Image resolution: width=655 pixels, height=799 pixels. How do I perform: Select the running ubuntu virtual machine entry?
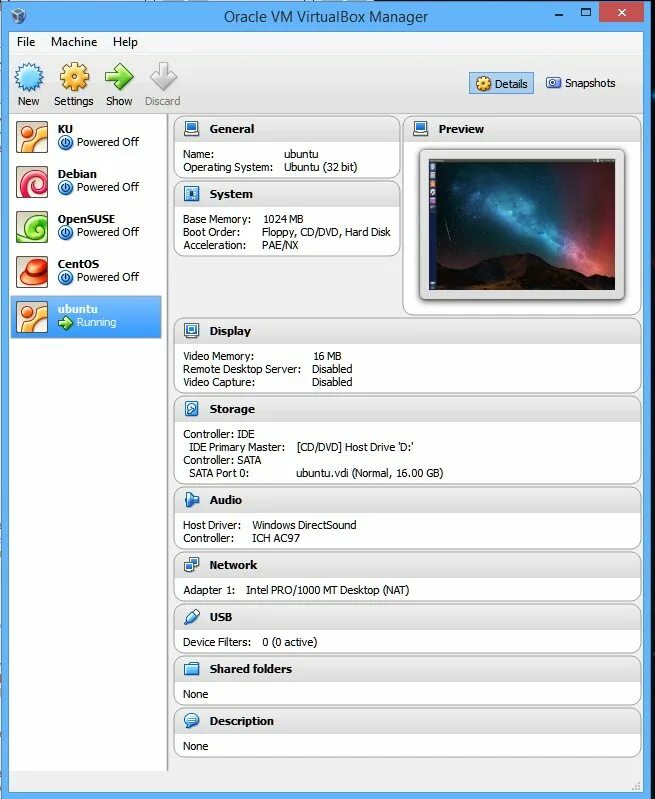point(86,317)
